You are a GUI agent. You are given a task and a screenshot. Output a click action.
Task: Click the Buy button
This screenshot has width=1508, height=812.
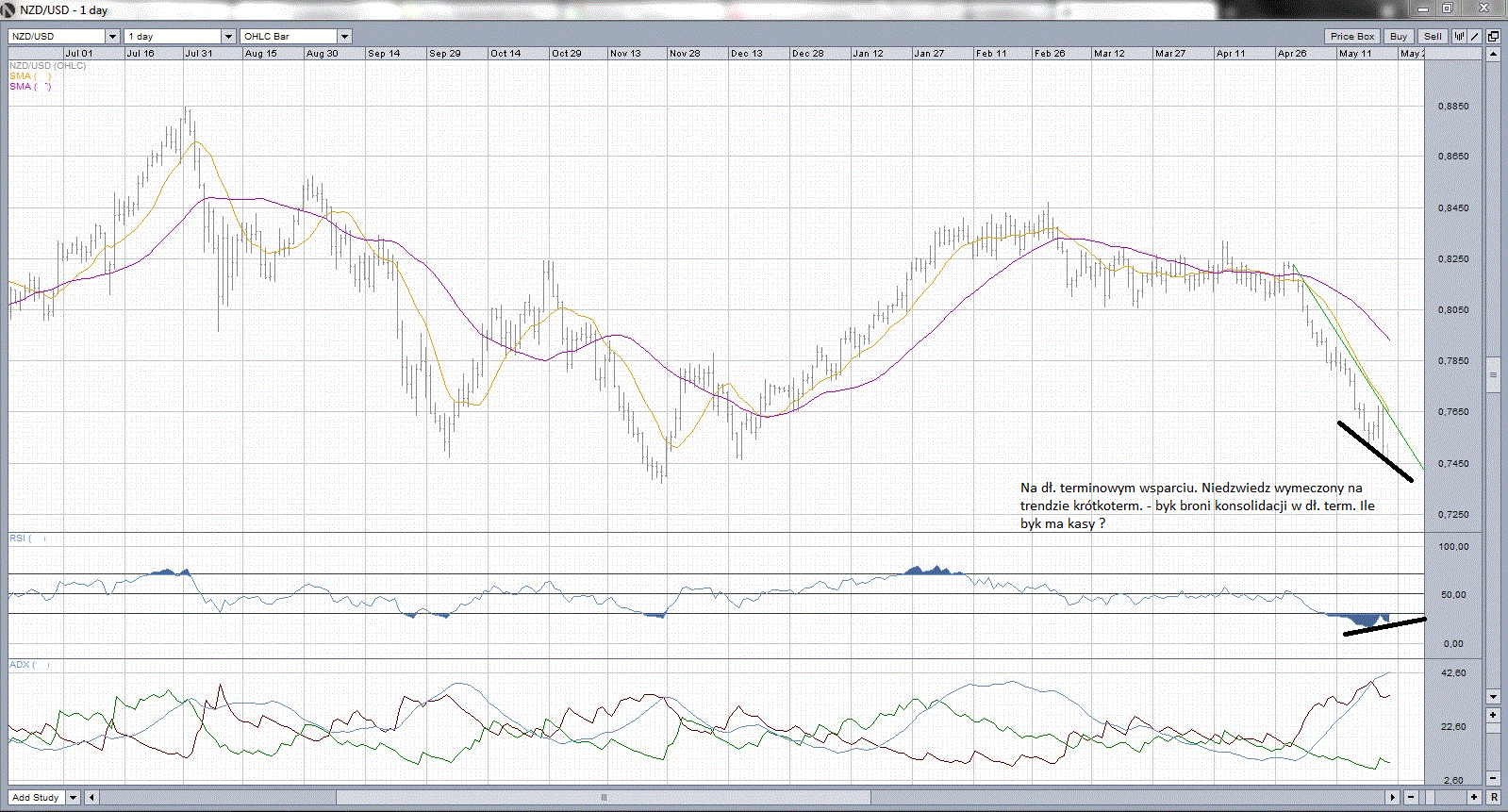(1399, 36)
